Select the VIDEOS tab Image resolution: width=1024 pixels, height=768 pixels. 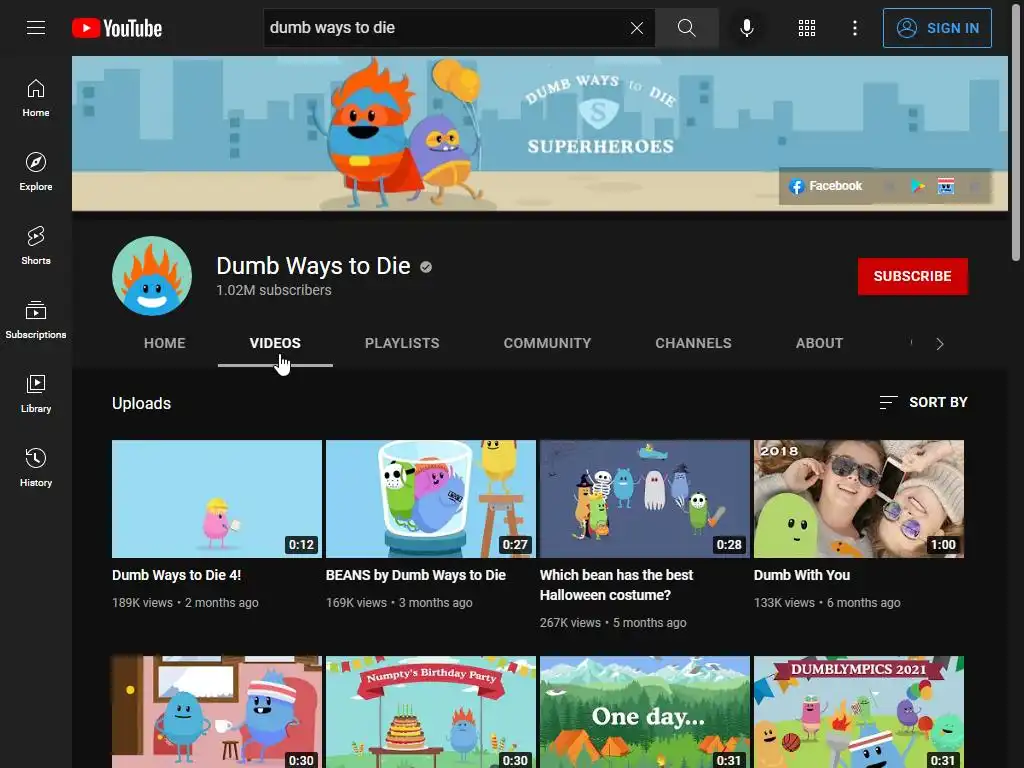click(x=275, y=344)
